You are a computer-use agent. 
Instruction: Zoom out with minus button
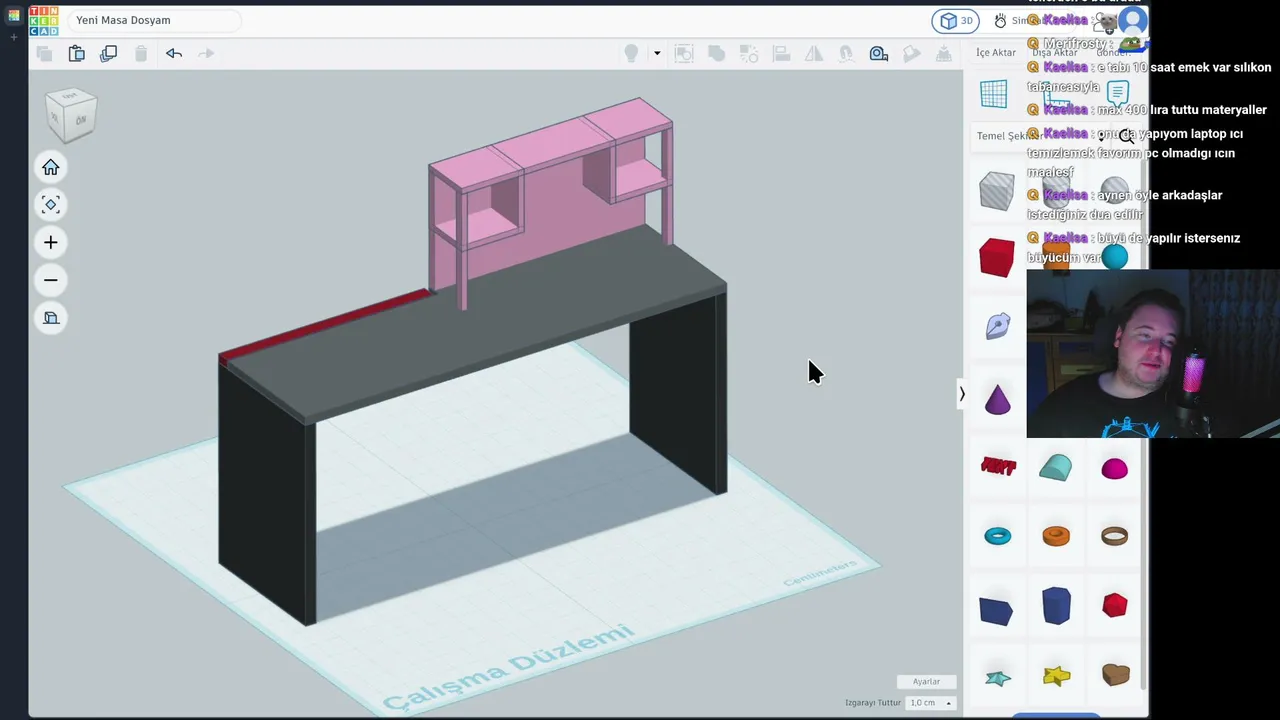coord(51,280)
